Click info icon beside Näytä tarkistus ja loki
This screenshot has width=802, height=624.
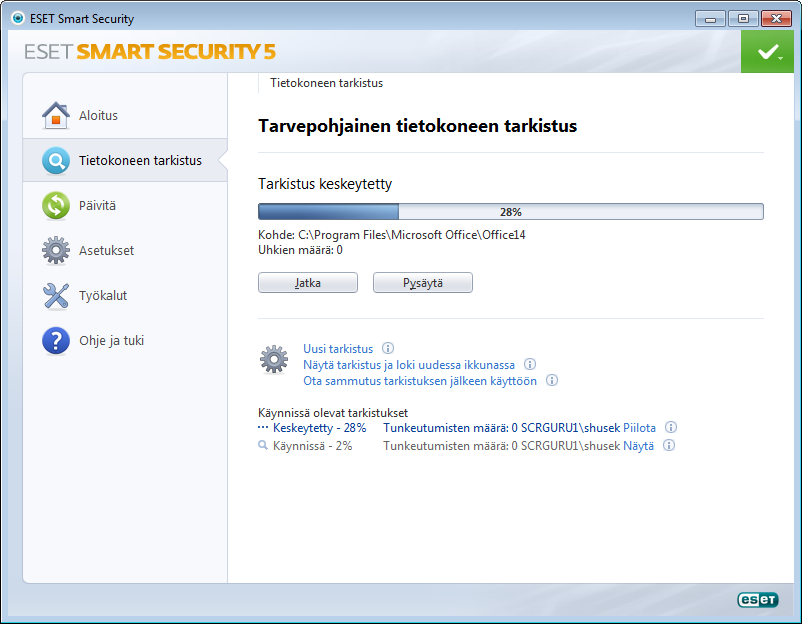[530, 364]
